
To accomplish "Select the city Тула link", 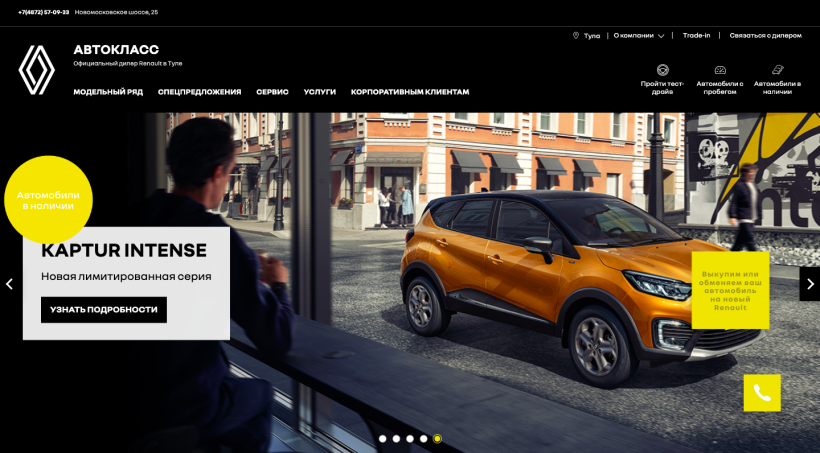I will 592,36.
